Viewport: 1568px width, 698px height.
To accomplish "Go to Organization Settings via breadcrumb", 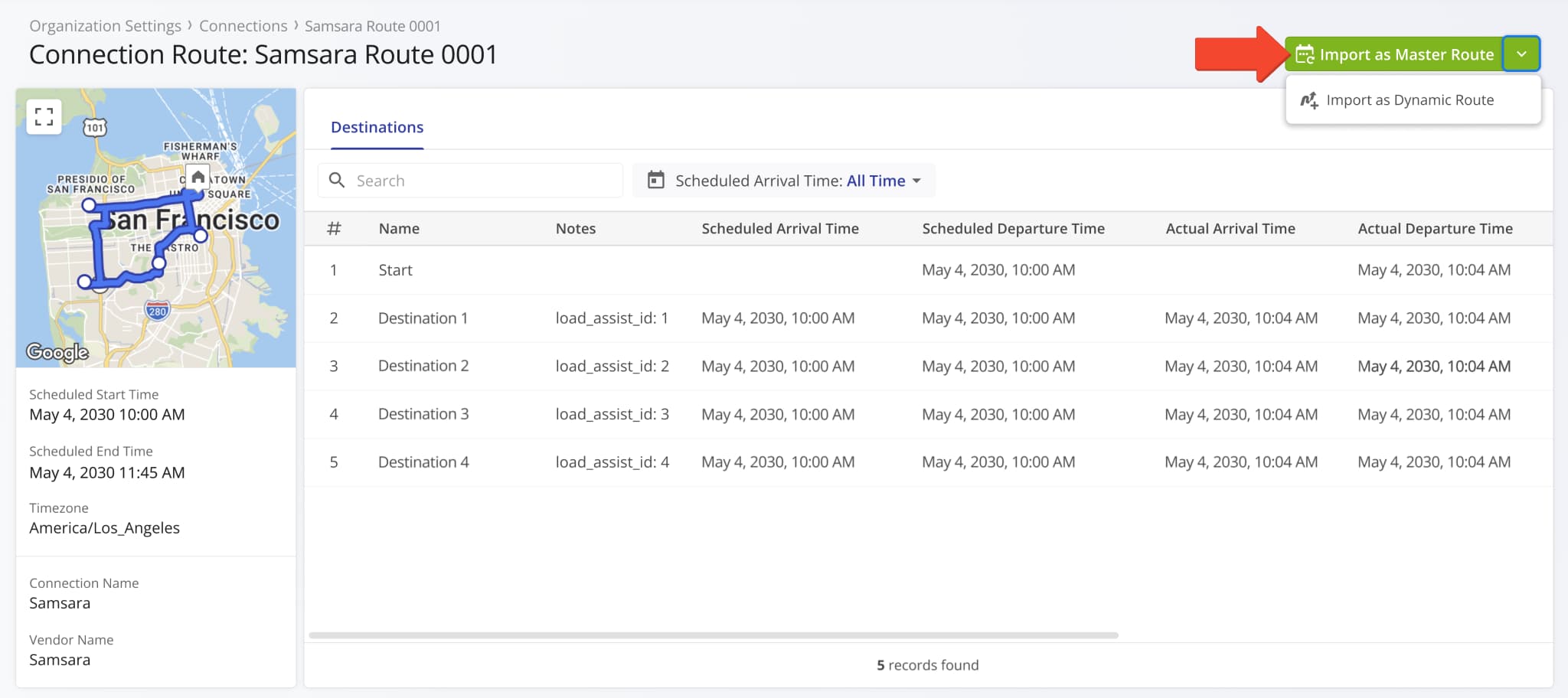I will click(105, 25).
